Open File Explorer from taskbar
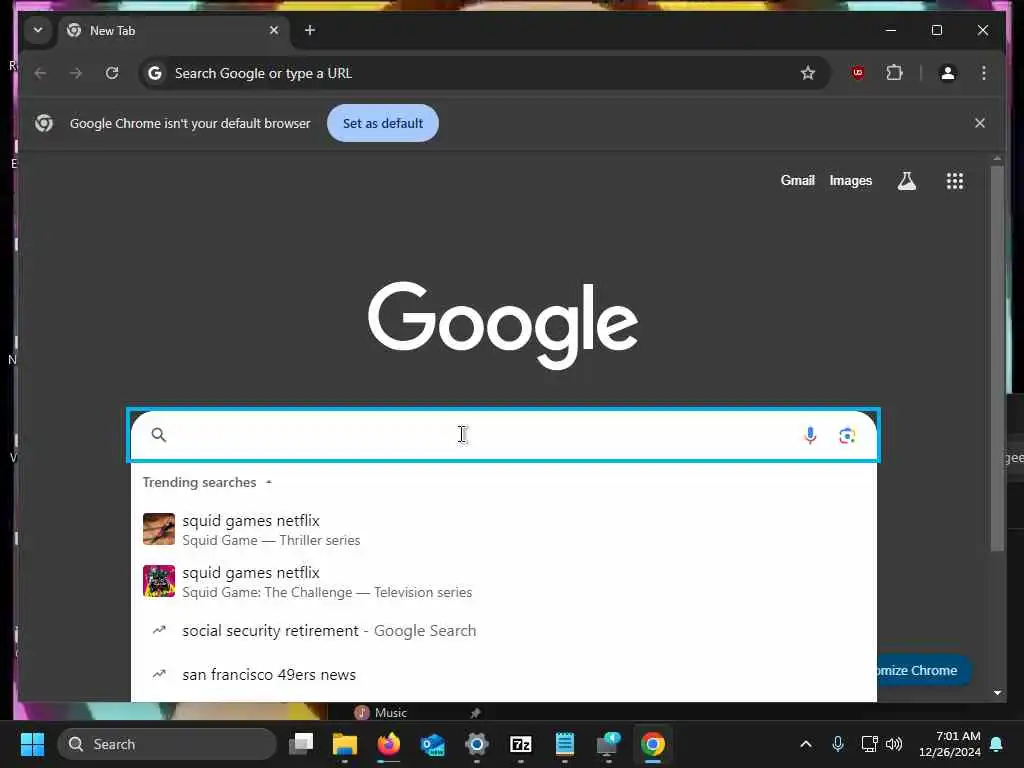1024x768 pixels. pyautogui.click(x=345, y=744)
